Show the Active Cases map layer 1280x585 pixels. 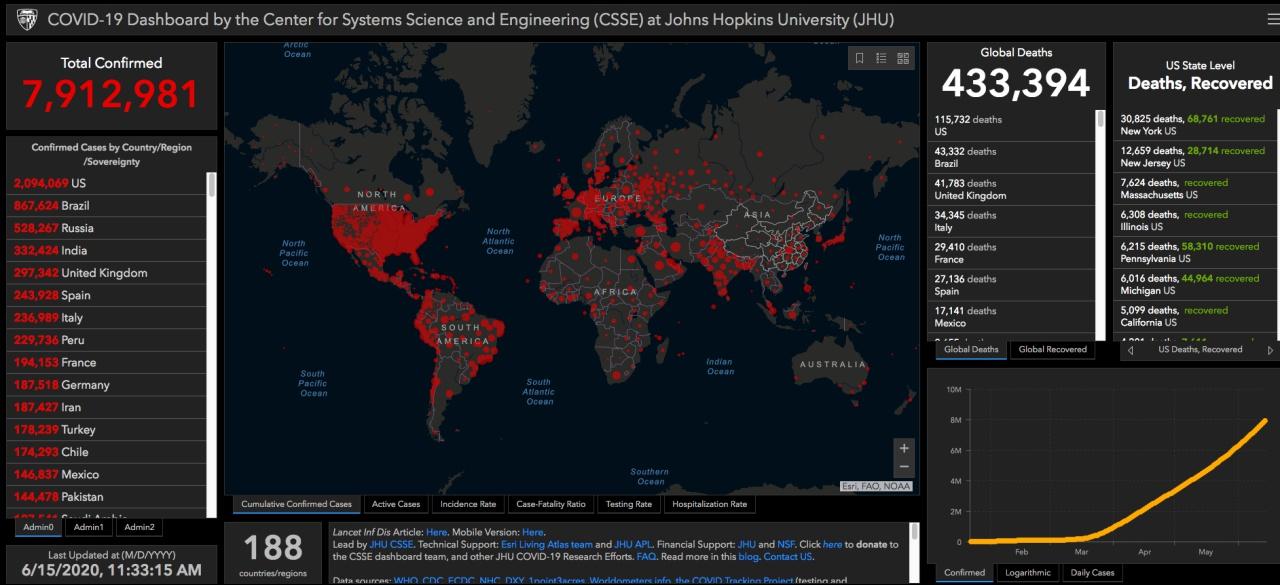click(396, 504)
